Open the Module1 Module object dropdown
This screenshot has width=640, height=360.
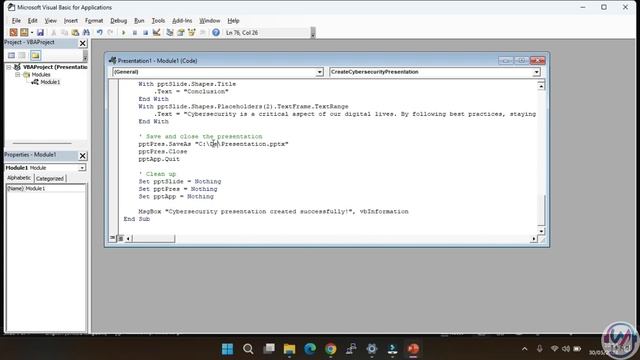click(x=82, y=168)
